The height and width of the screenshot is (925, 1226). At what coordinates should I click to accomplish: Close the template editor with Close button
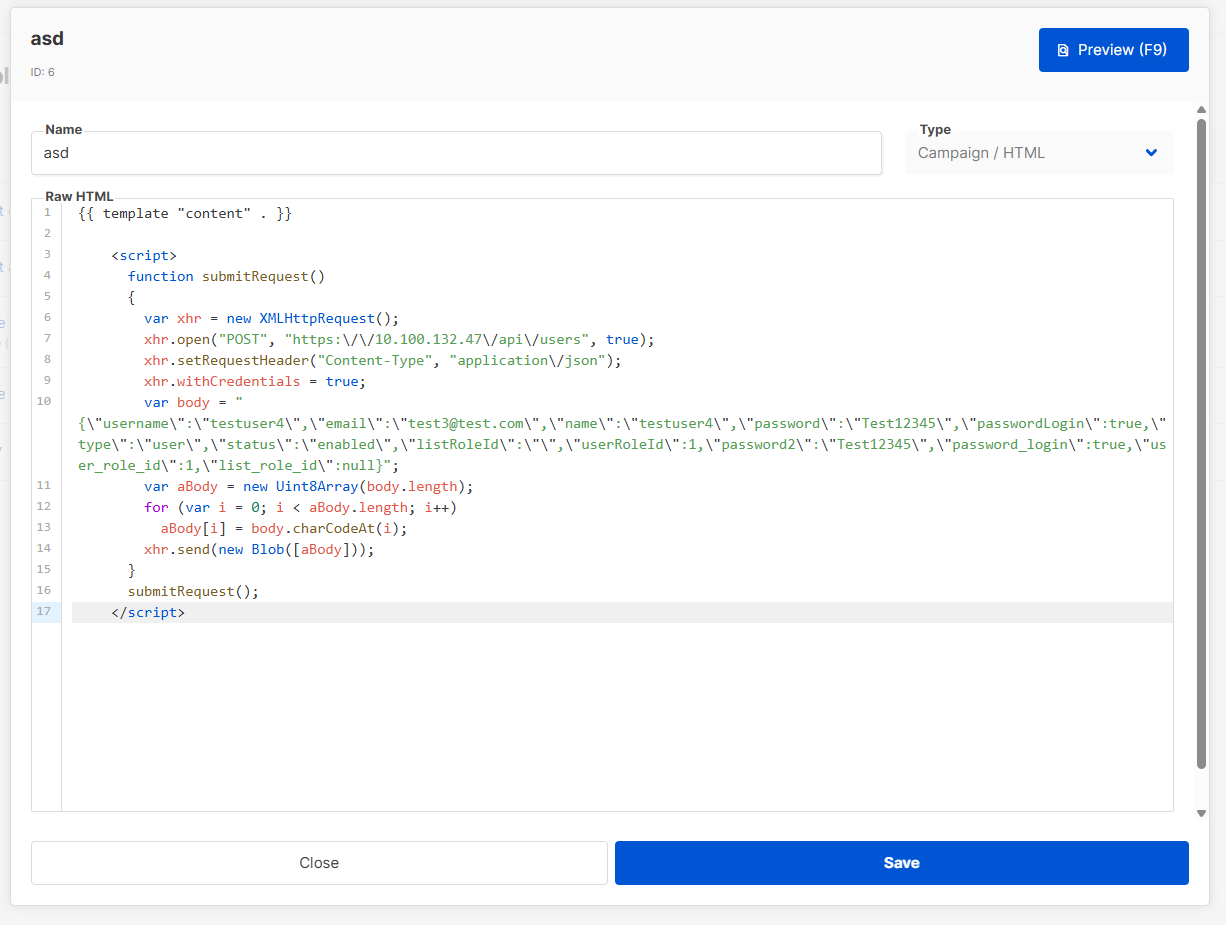(x=319, y=863)
